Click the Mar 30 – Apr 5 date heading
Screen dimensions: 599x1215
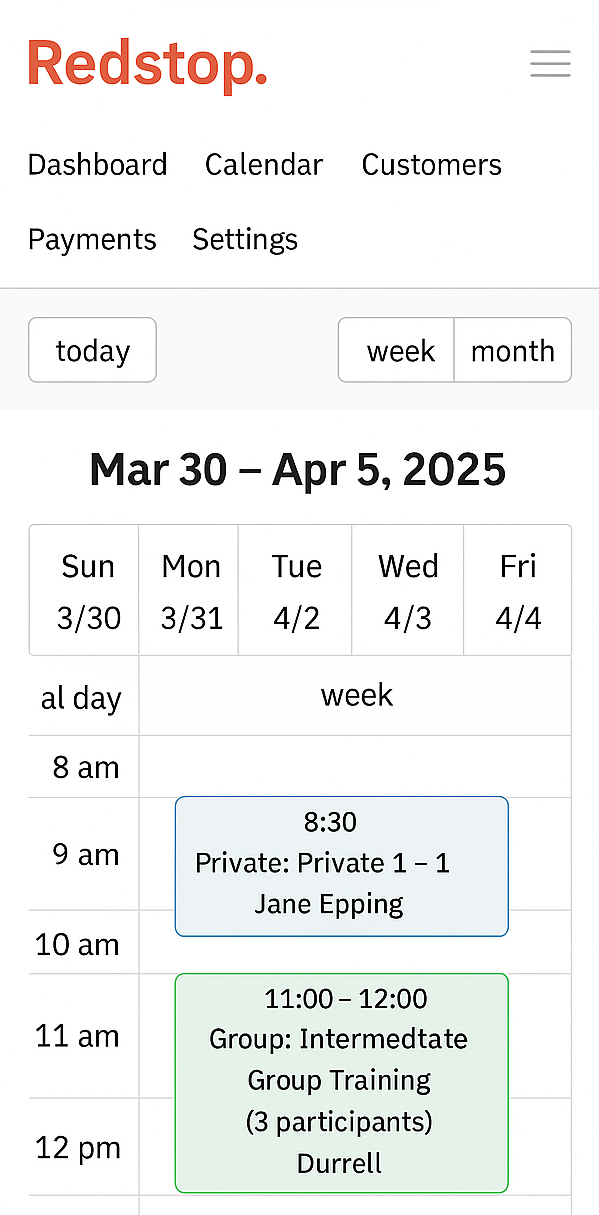(x=299, y=469)
